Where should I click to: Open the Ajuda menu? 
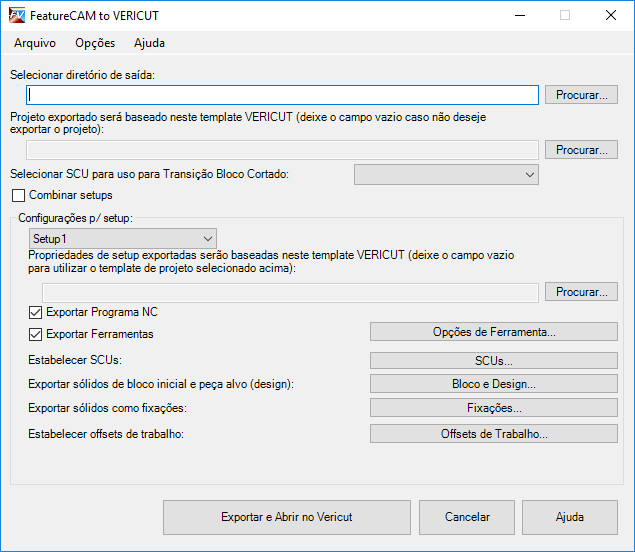point(149,43)
